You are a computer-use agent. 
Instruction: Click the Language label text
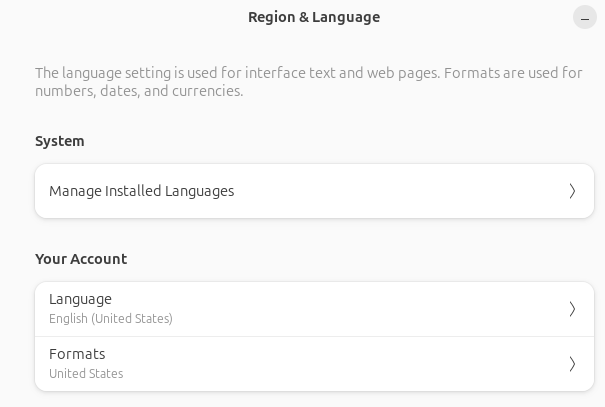(x=80, y=299)
